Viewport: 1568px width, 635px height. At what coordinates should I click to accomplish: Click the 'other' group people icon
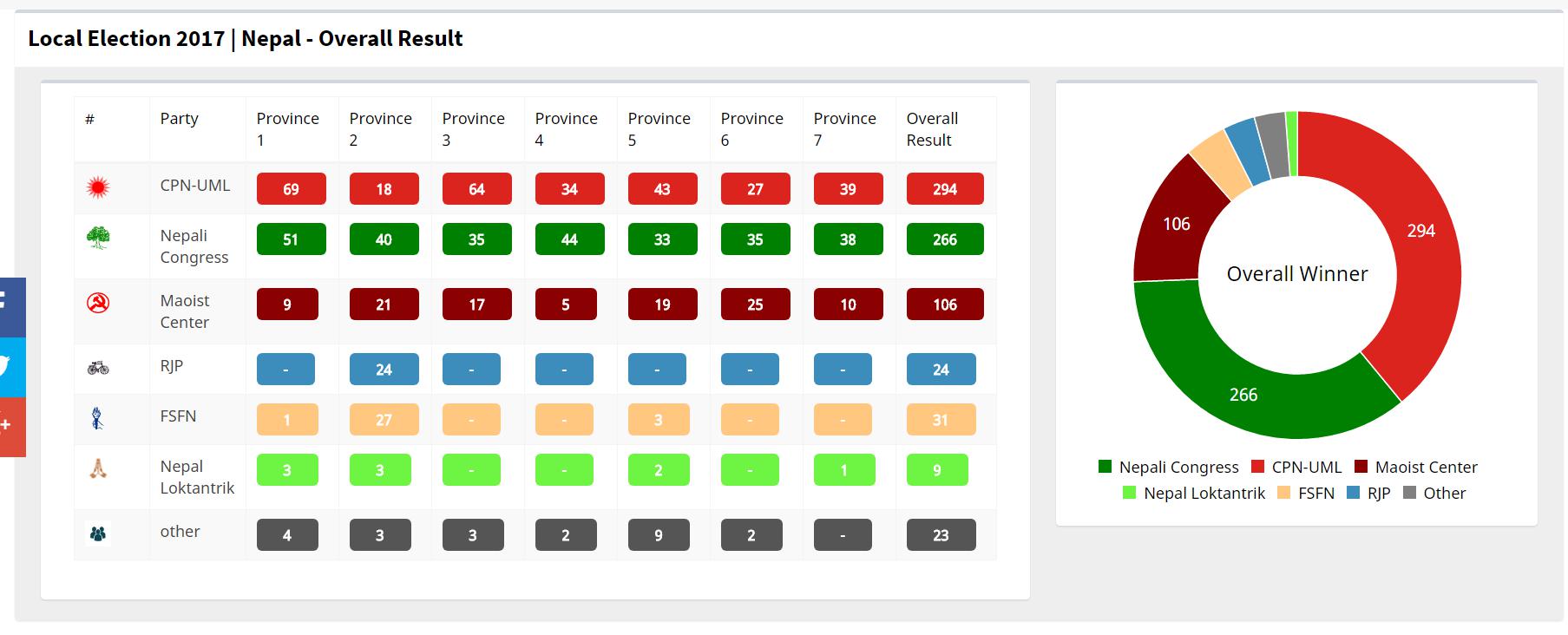click(98, 534)
